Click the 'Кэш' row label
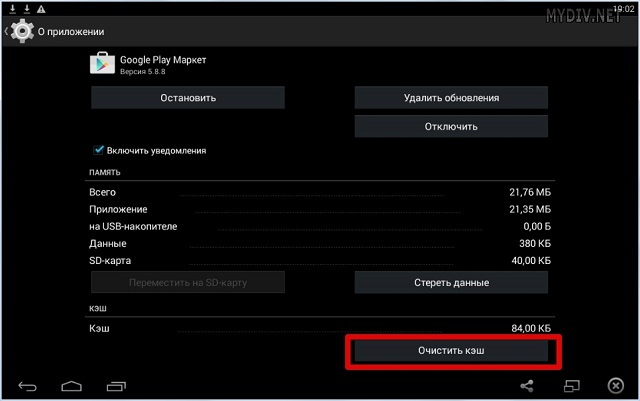This screenshot has height=401, width=640. (99, 328)
